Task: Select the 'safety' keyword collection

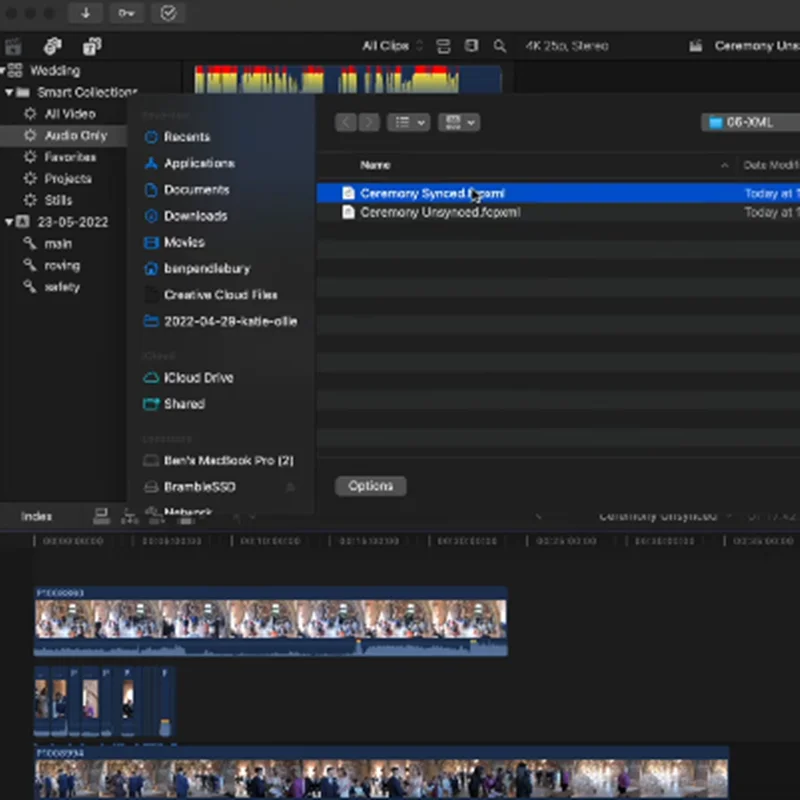Action: pos(63,287)
